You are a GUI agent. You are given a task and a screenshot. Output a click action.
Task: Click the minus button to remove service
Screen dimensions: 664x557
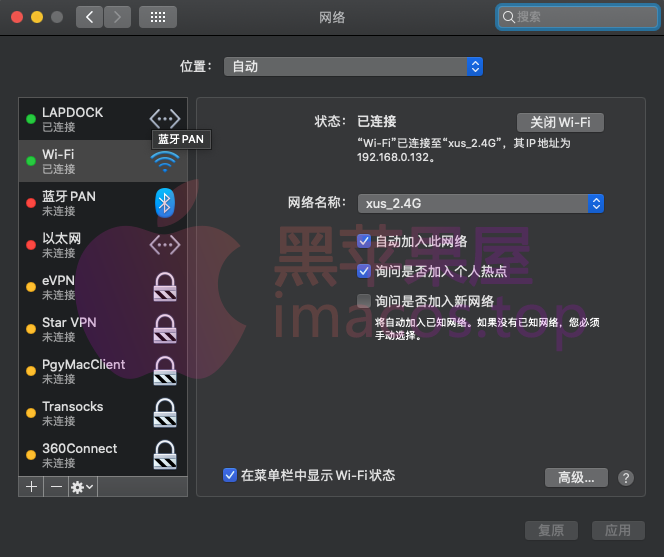(x=56, y=486)
